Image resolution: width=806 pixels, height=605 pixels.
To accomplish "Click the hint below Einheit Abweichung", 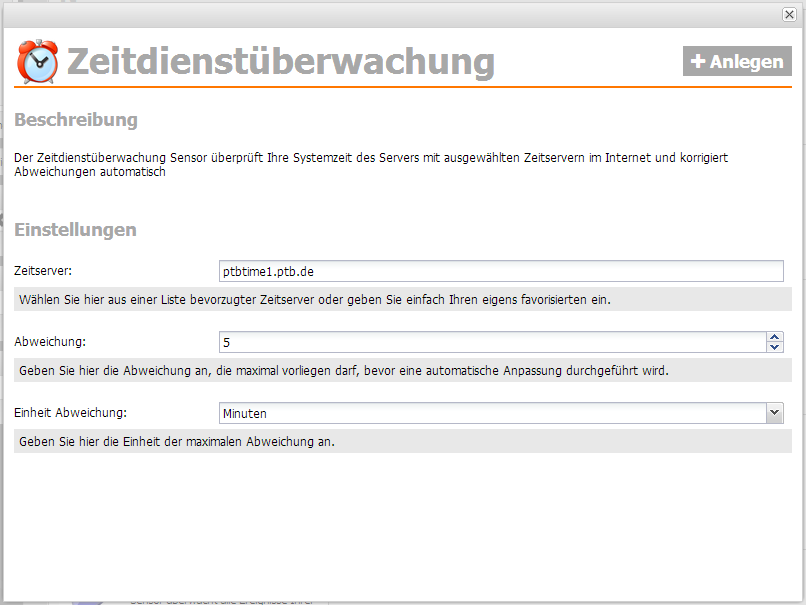I will [x=177, y=441].
